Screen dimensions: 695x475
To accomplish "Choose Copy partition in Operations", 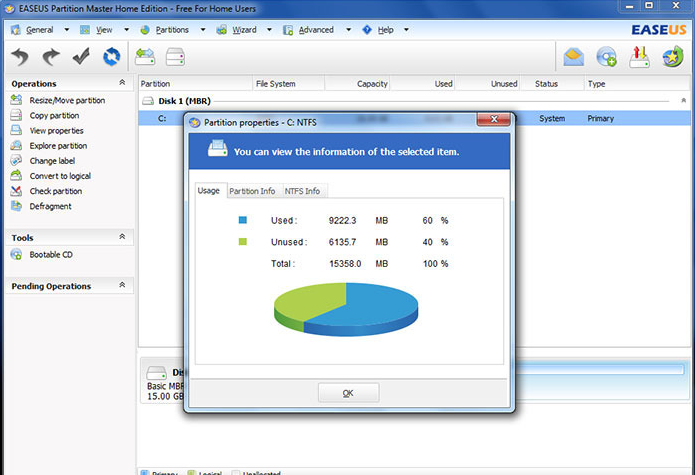I will pyautogui.click(x=54, y=116).
